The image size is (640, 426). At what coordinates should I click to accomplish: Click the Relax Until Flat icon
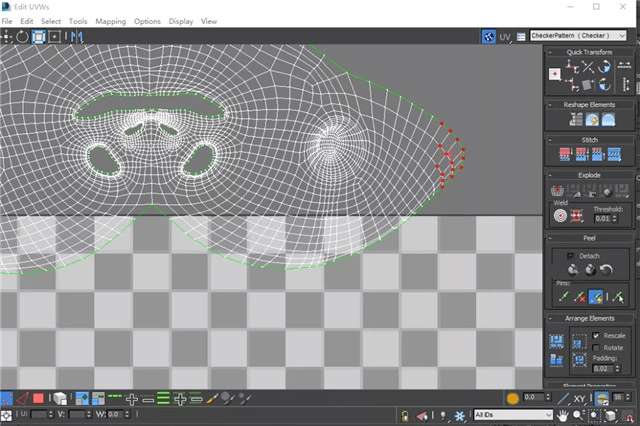(592, 120)
